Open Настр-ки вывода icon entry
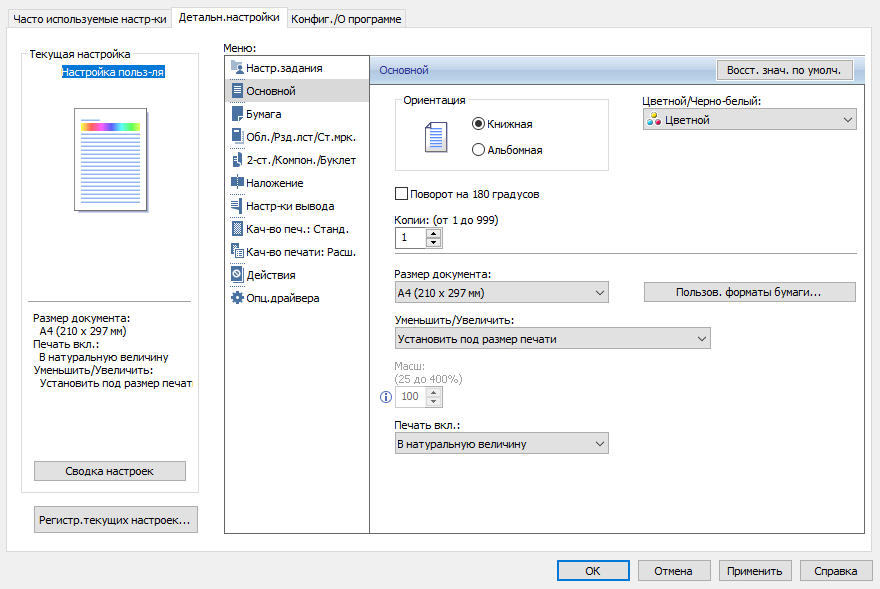This screenshot has width=880, height=589. coord(237,206)
